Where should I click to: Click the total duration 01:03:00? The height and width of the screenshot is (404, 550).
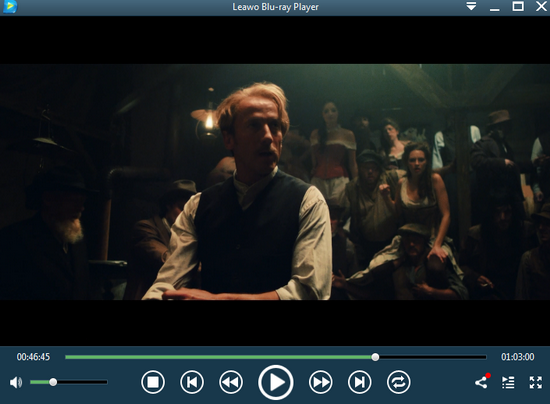(x=517, y=357)
